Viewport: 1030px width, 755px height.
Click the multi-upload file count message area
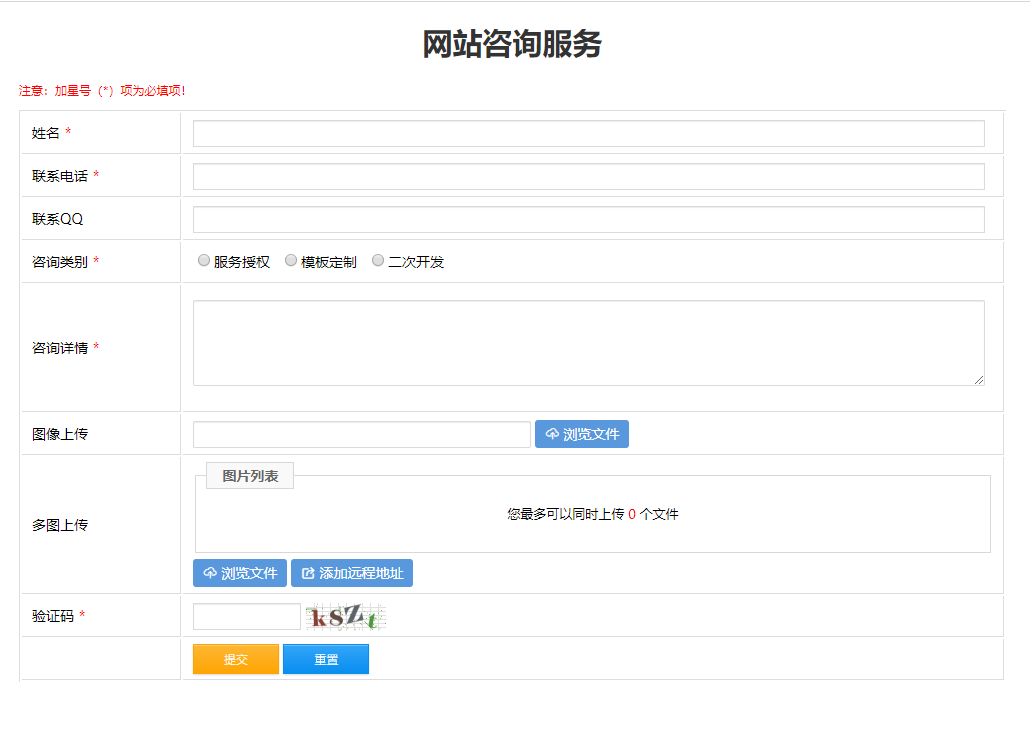pyautogui.click(x=592, y=514)
